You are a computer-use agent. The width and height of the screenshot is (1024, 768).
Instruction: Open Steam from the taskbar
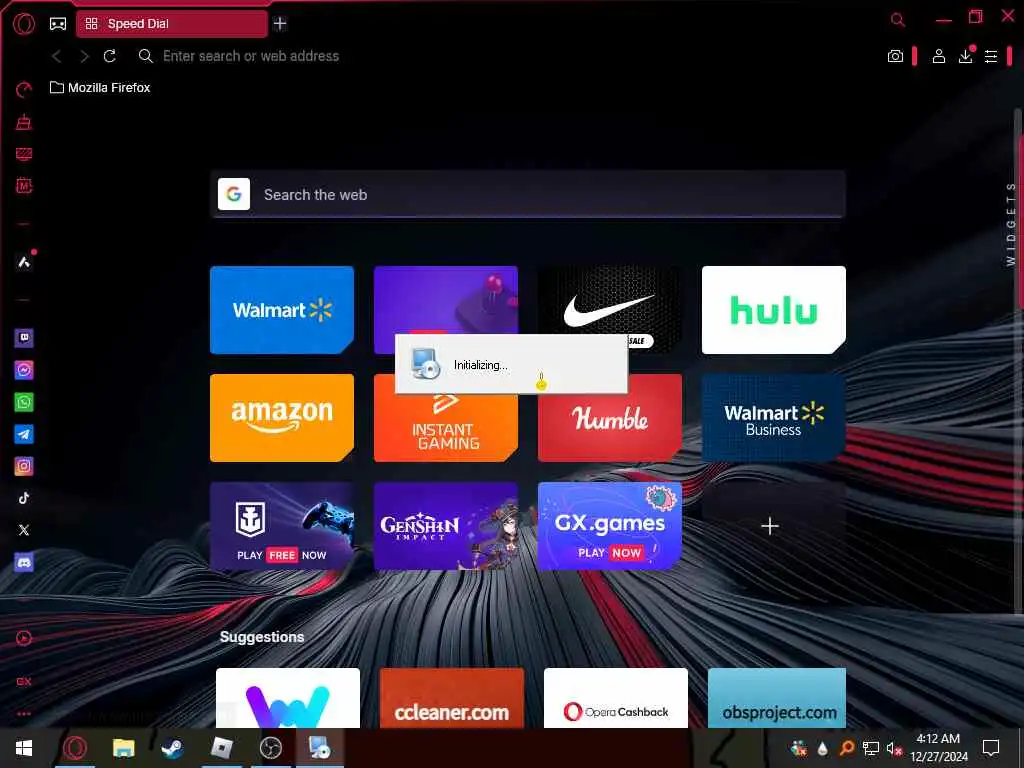point(172,748)
